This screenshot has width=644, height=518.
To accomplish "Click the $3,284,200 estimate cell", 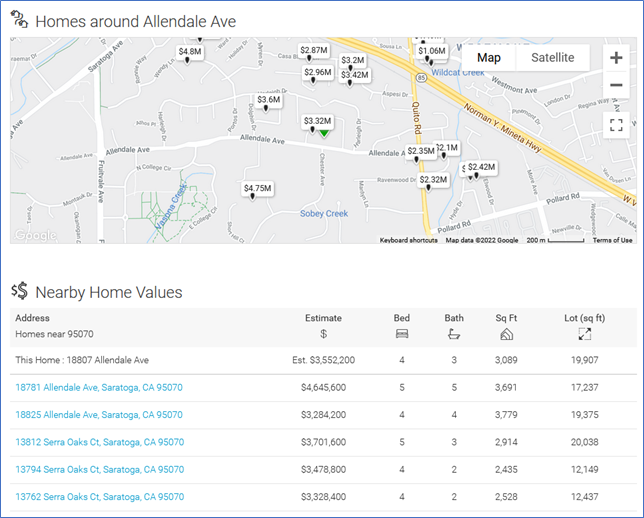I will [323, 415].
